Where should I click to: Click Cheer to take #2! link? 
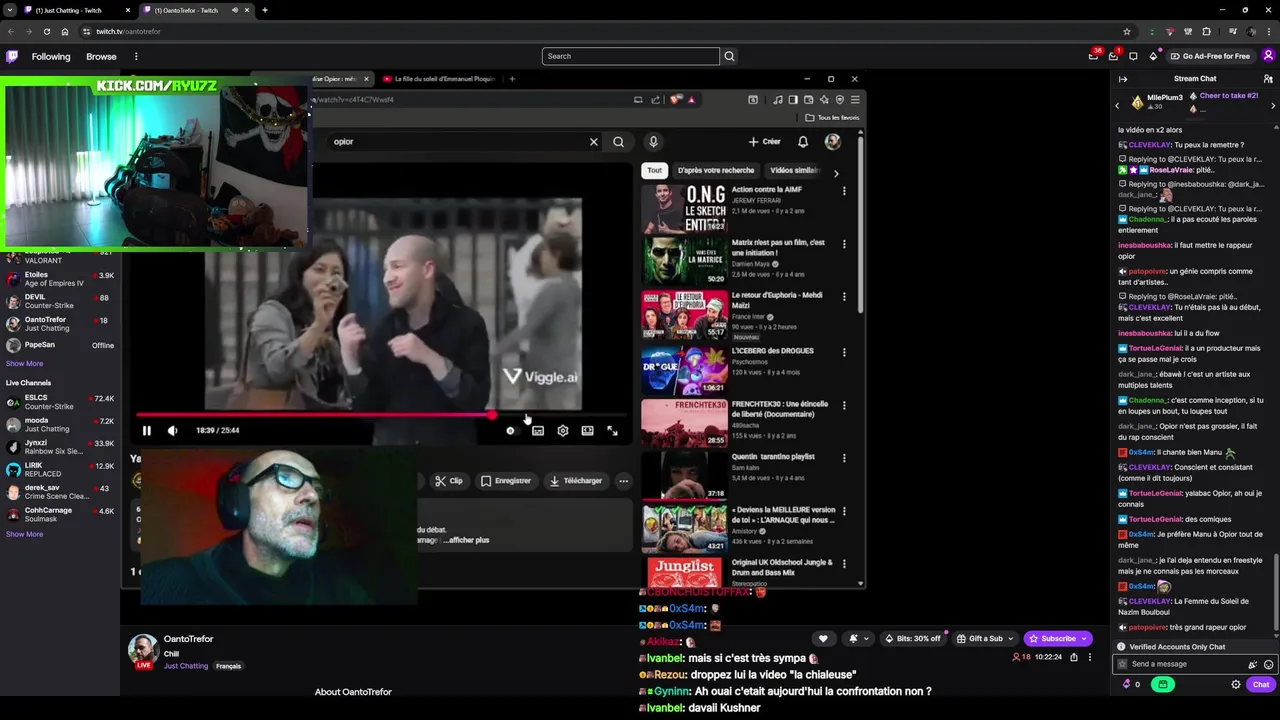tap(1229, 95)
